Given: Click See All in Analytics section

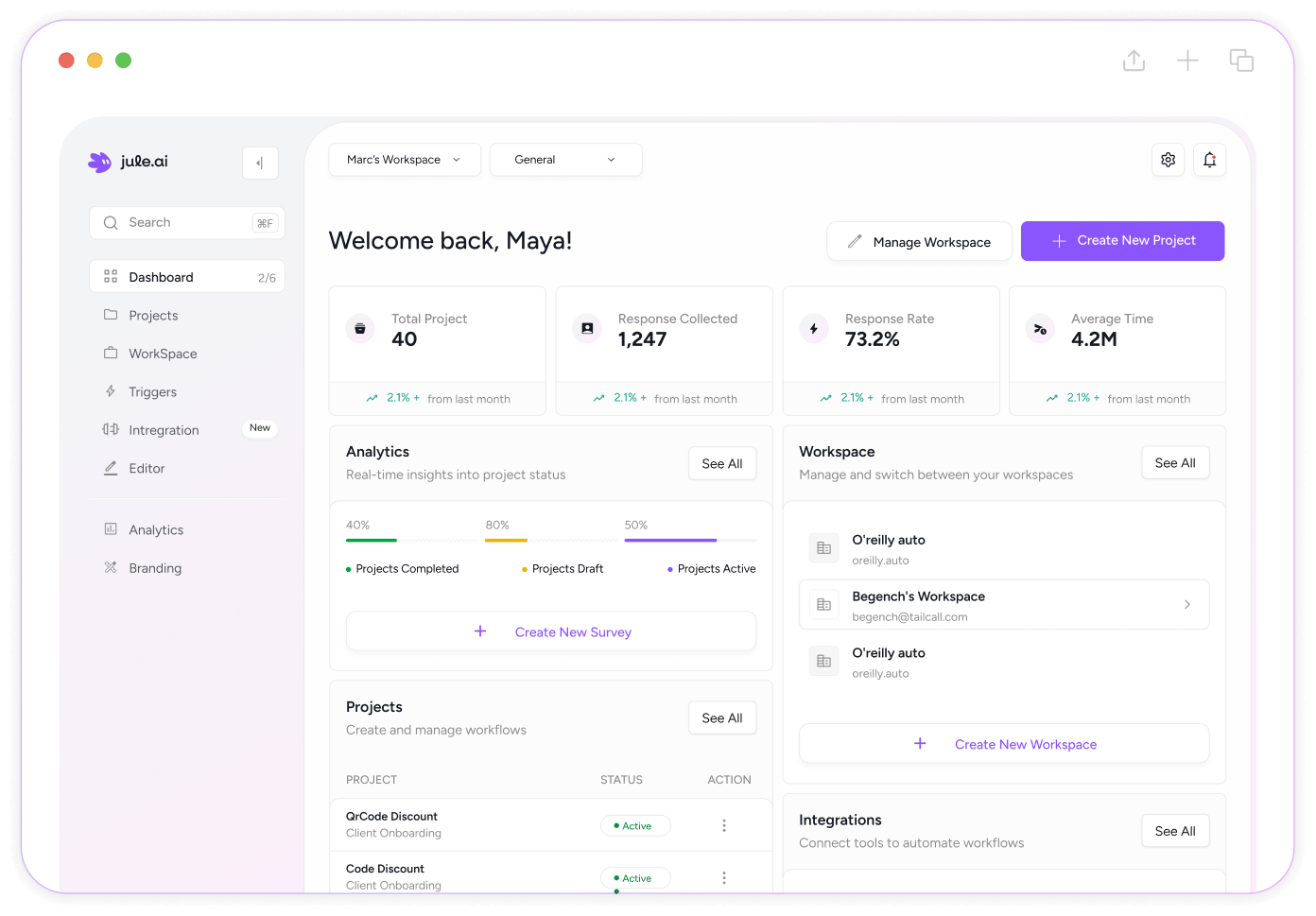Looking at the screenshot, I should click(x=722, y=463).
